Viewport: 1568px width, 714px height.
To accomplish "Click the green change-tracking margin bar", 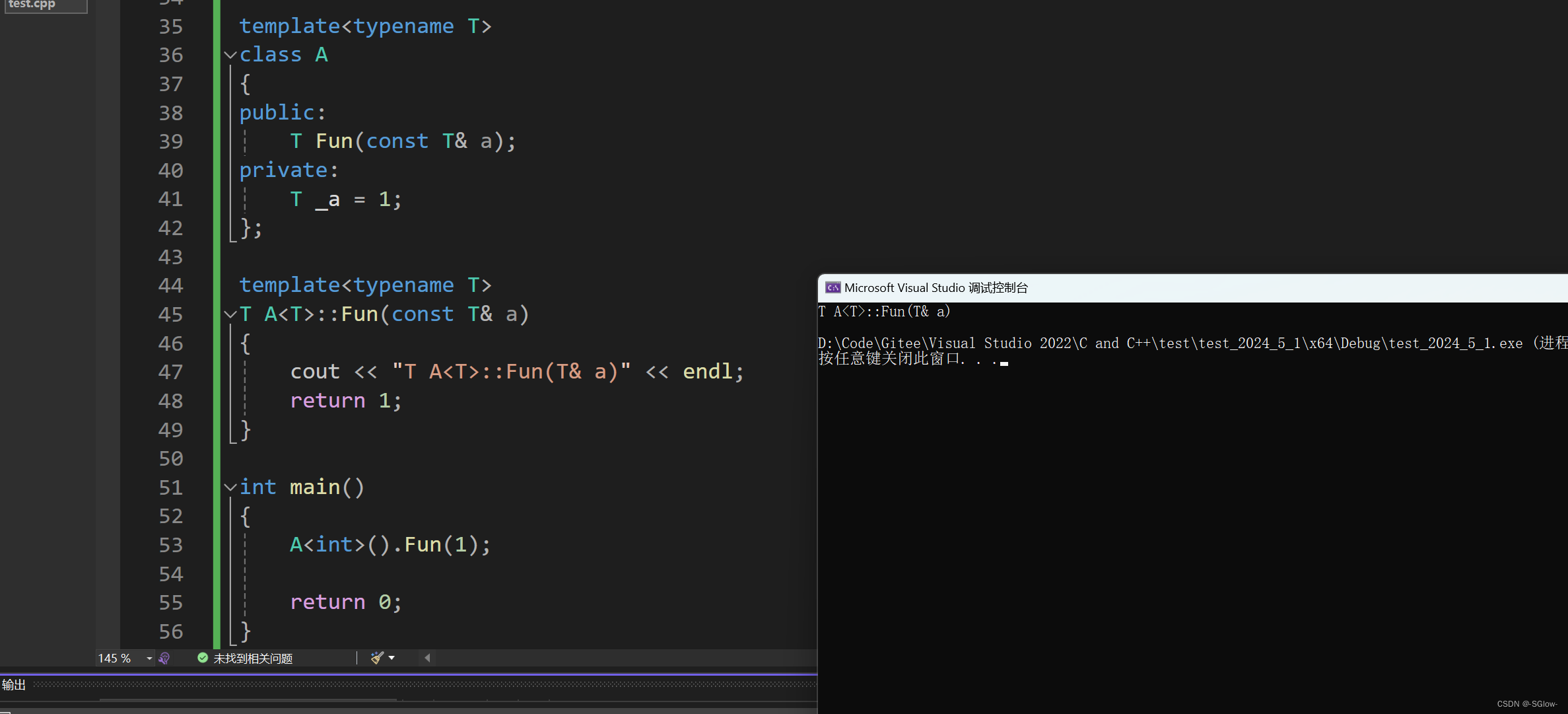I will pyautogui.click(x=217, y=330).
